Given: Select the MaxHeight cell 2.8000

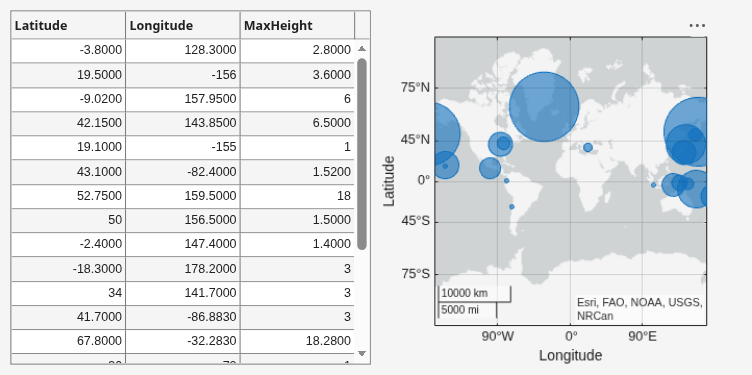Looking at the screenshot, I should (297, 51).
